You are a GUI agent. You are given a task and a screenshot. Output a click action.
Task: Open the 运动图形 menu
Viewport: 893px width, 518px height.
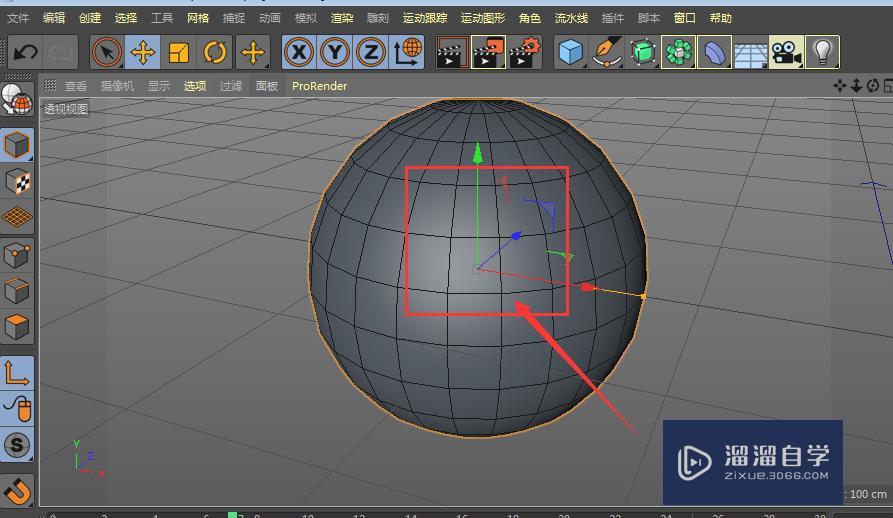[483, 18]
